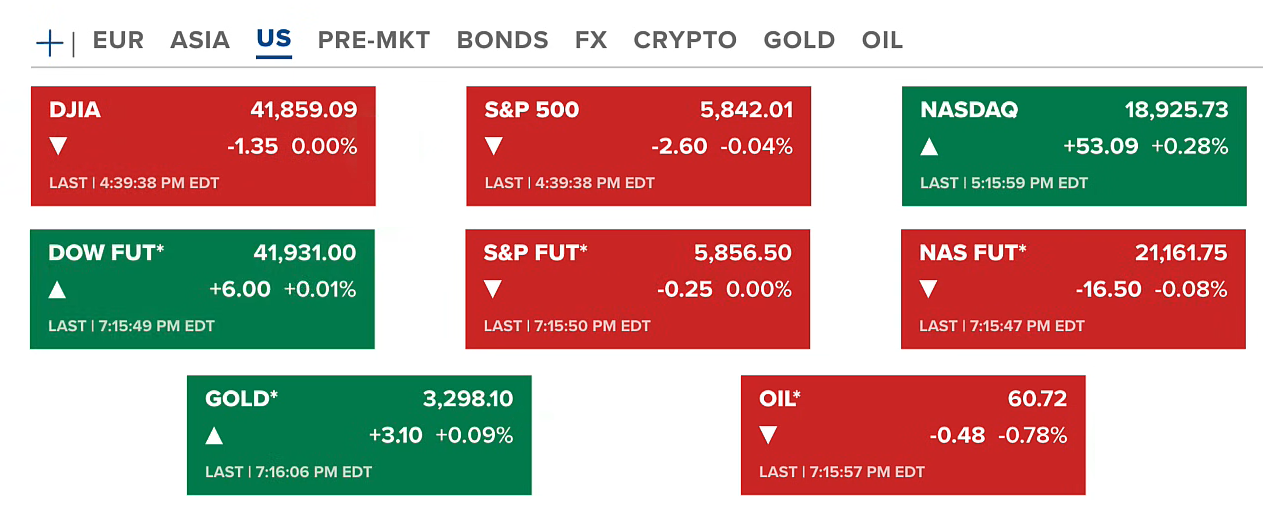Image resolution: width=1263 pixels, height=517 pixels.
Task: Click the OIL down arrow indicator
Action: coord(768,436)
